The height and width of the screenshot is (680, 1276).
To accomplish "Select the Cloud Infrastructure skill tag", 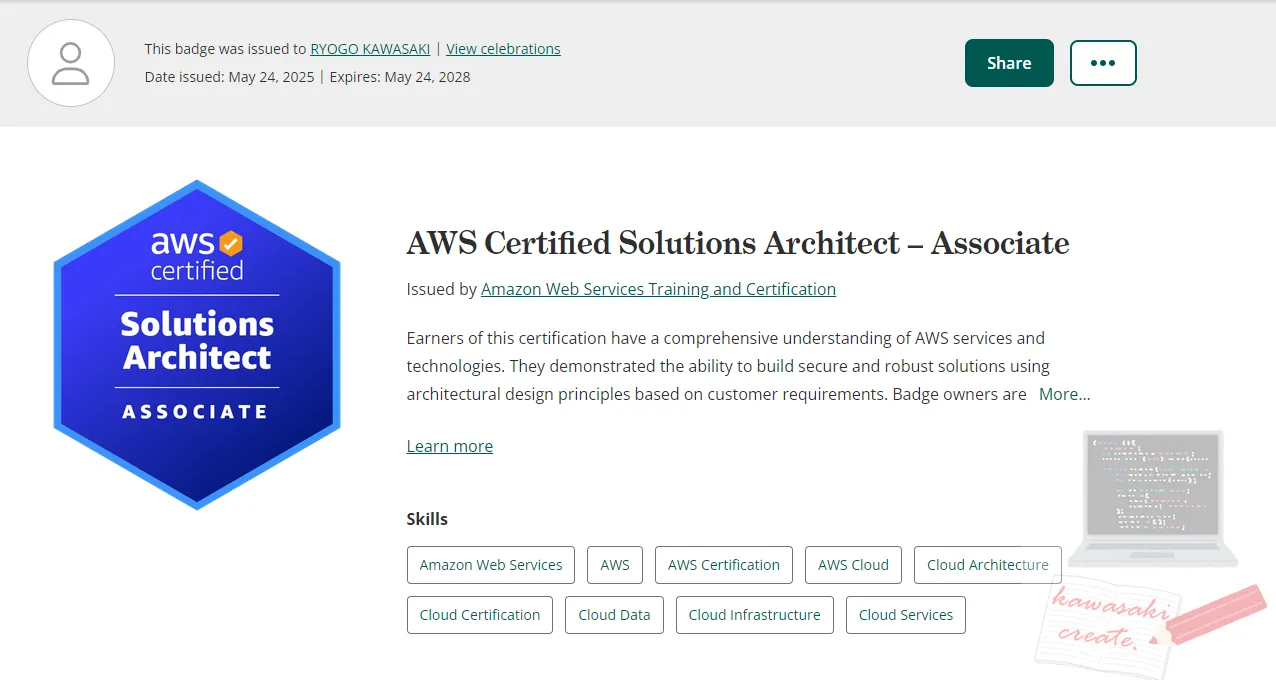I will point(755,615).
